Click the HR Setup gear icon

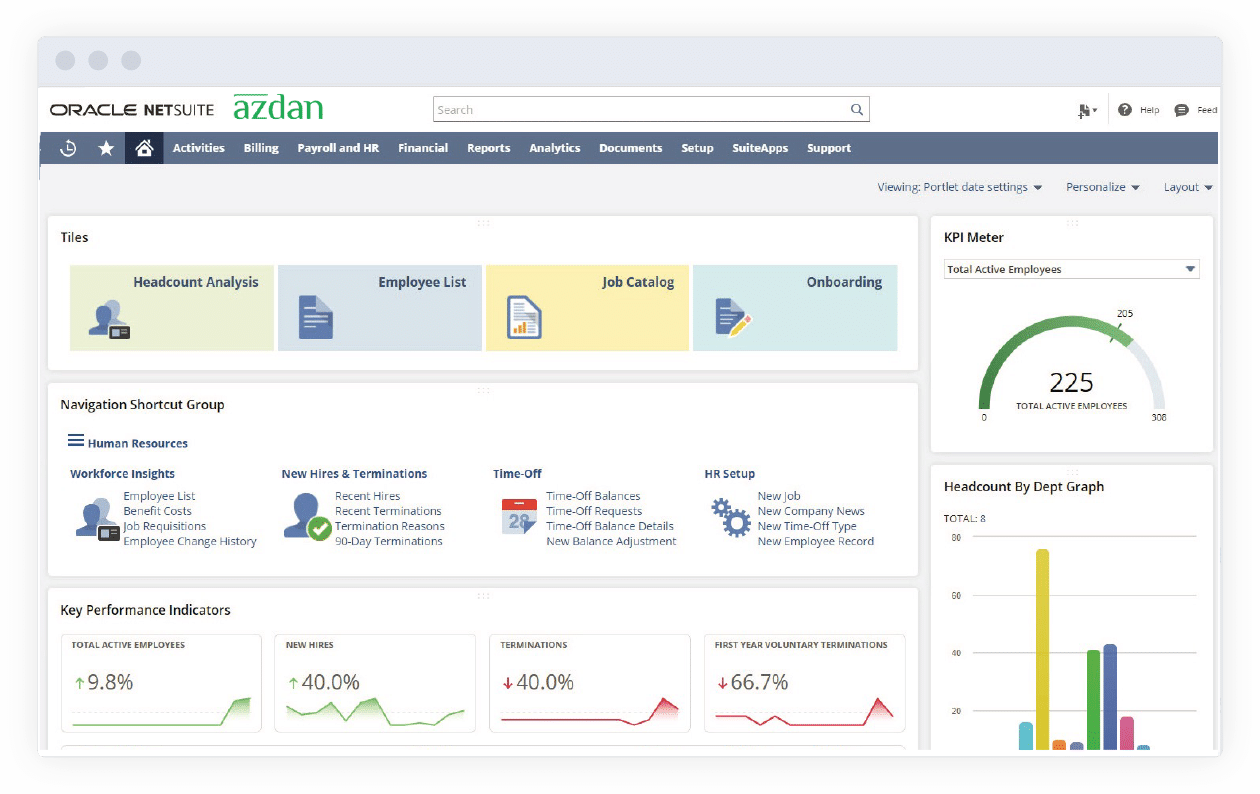coord(730,516)
